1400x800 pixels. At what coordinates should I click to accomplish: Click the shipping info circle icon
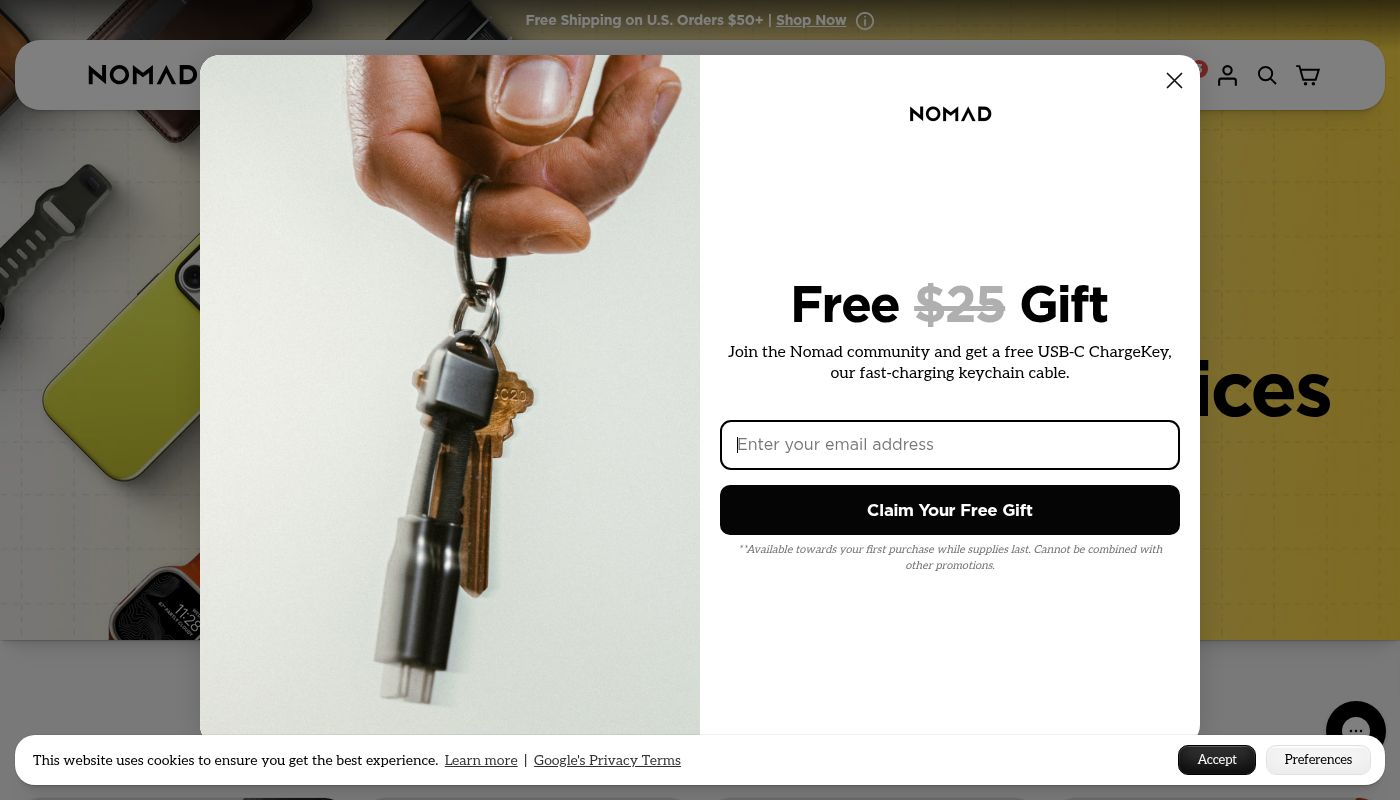[x=865, y=21]
